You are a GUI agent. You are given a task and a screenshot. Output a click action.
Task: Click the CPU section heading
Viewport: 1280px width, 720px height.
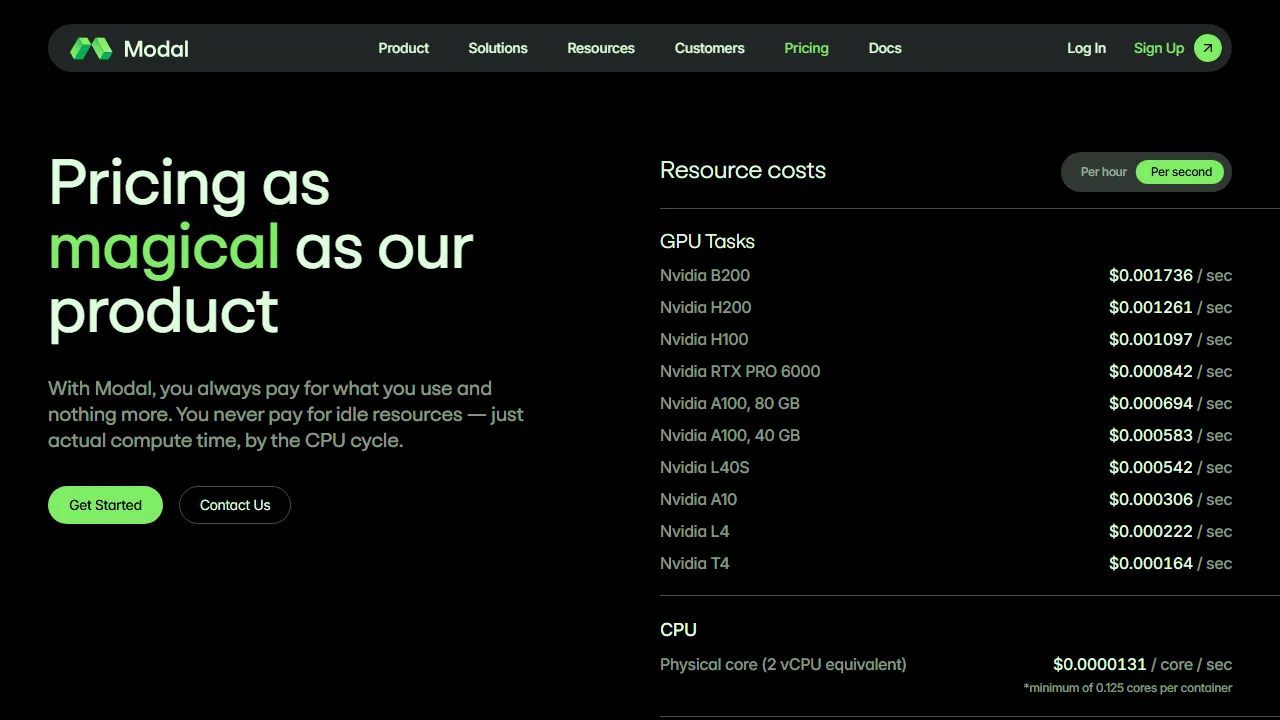click(678, 630)
